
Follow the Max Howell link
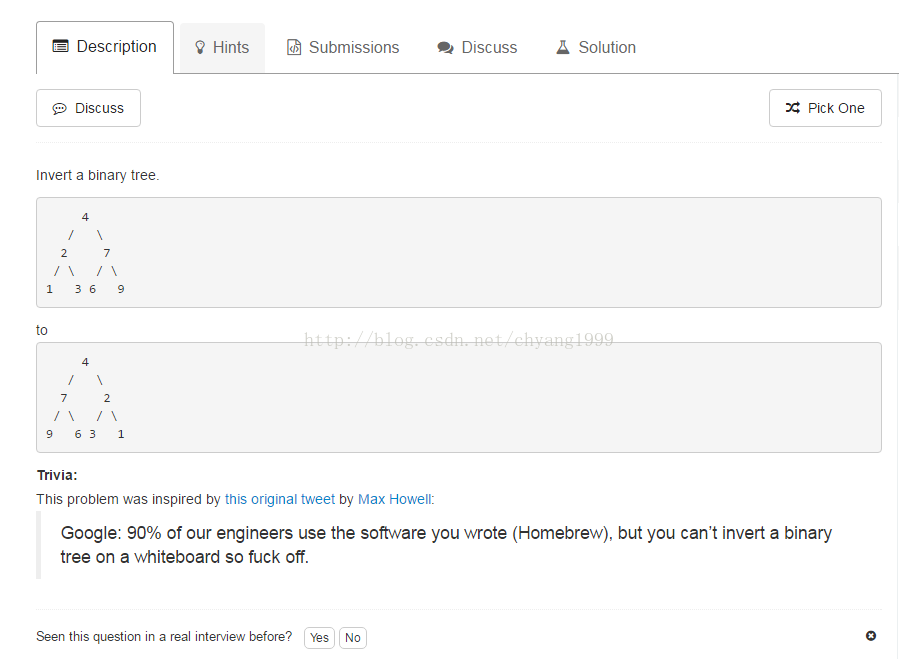pos(394,499)
